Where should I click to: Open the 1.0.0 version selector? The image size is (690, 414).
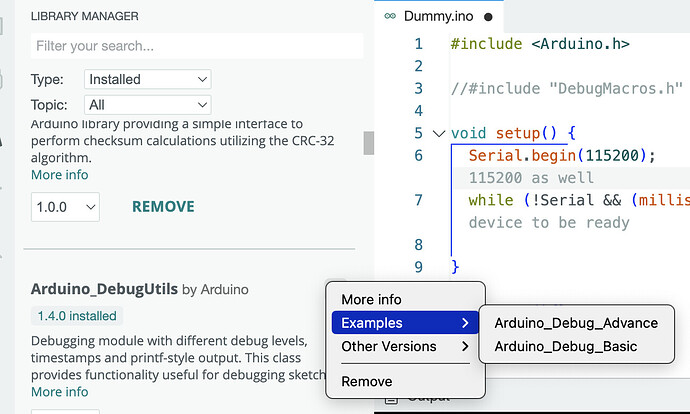(x=65, y=207)
